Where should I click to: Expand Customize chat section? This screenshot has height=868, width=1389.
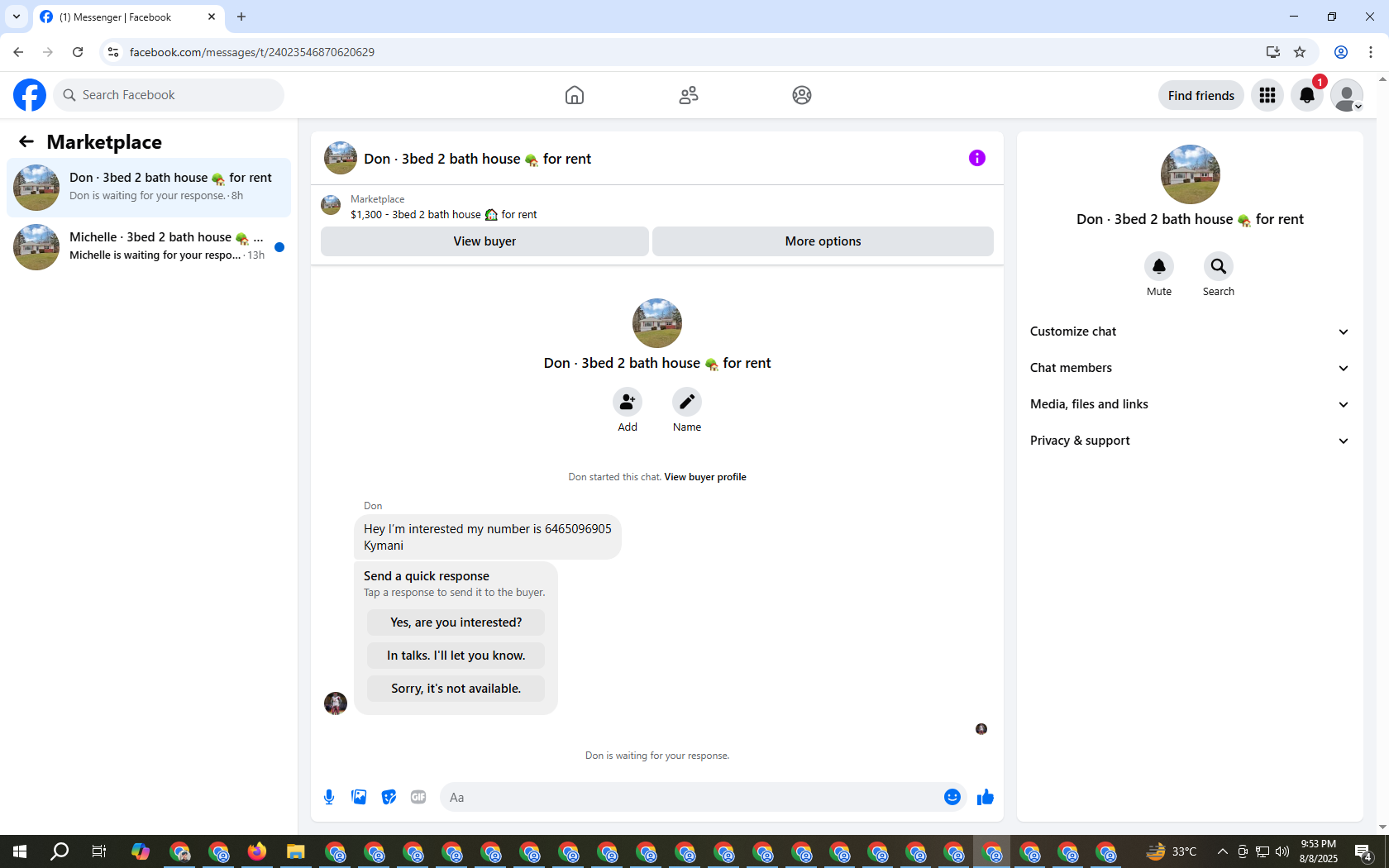pos(1190,331)
